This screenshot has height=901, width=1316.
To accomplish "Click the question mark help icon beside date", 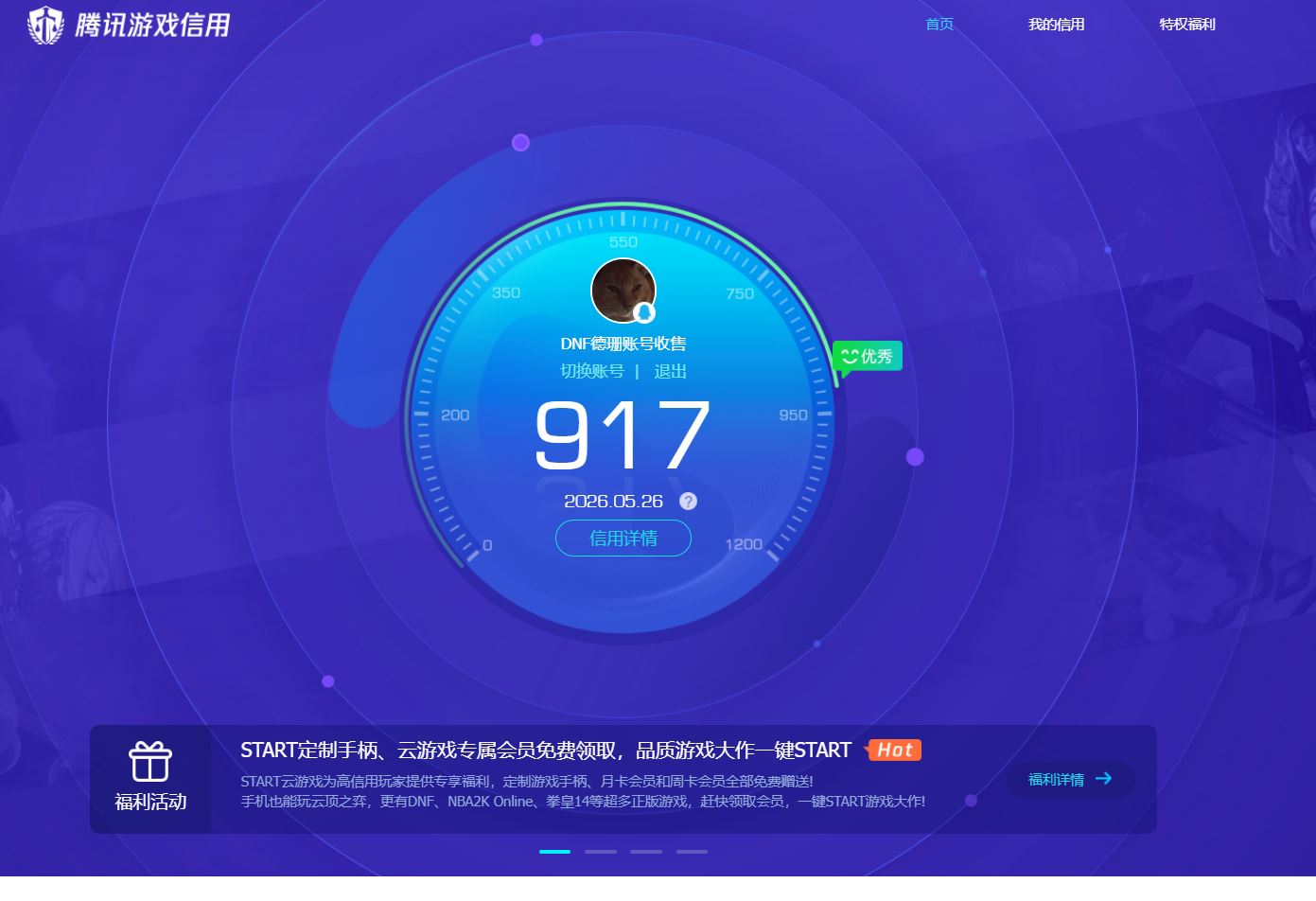I will 688,502.
